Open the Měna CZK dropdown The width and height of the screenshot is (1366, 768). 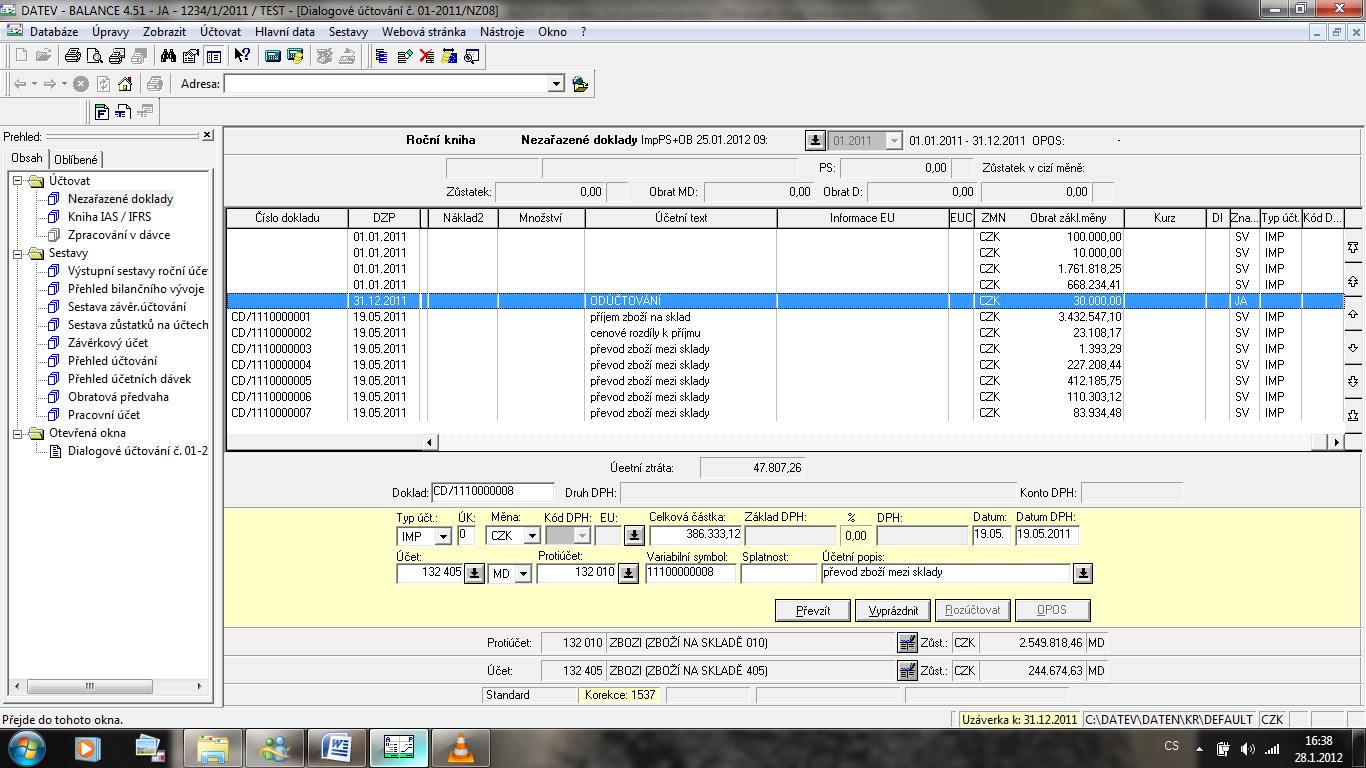coord(532,536)
